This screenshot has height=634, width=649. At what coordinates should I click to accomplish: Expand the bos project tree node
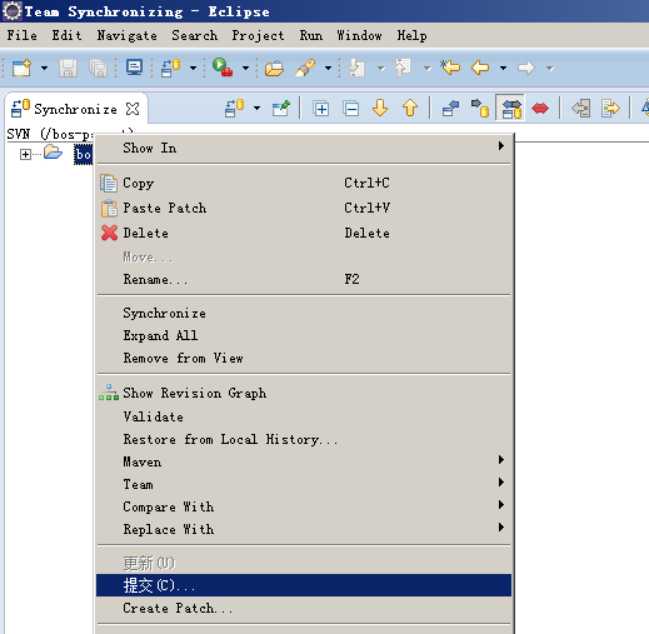tap(25, 154)
